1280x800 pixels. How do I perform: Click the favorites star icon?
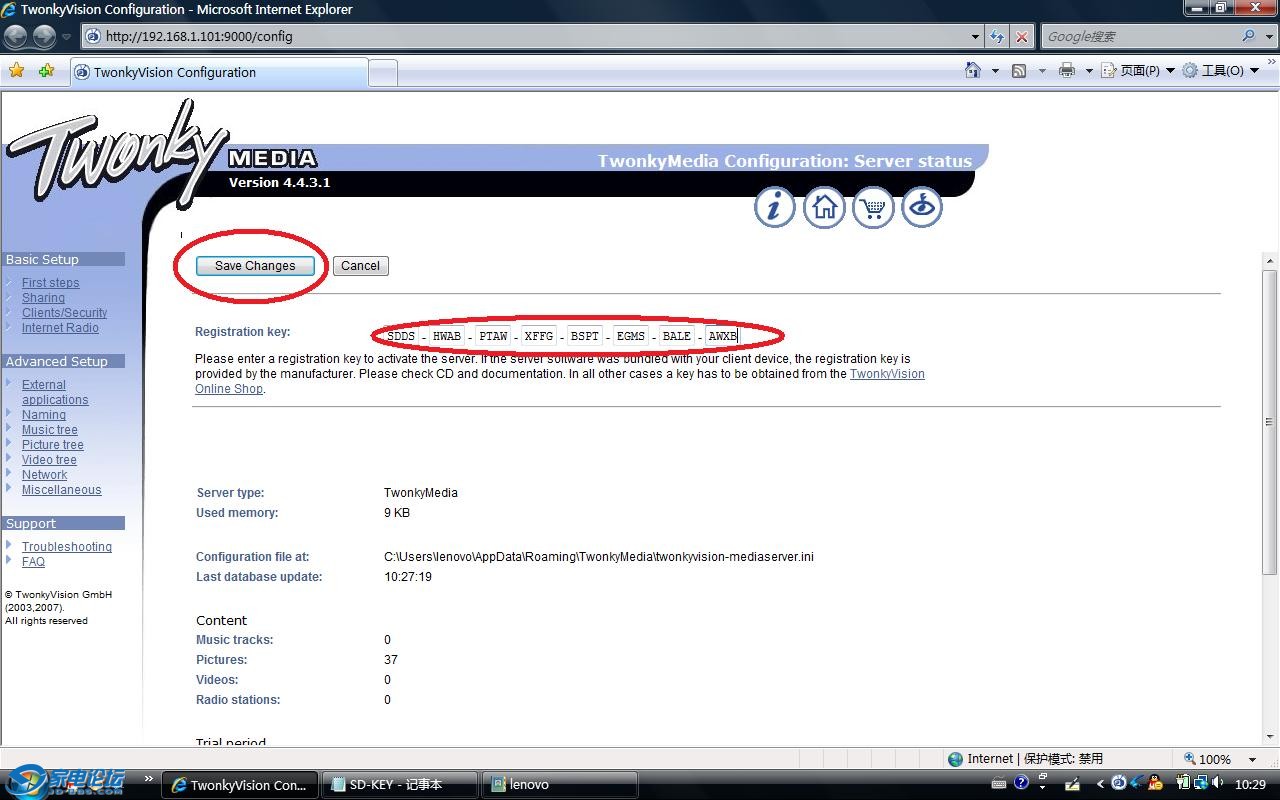point(16,71)
